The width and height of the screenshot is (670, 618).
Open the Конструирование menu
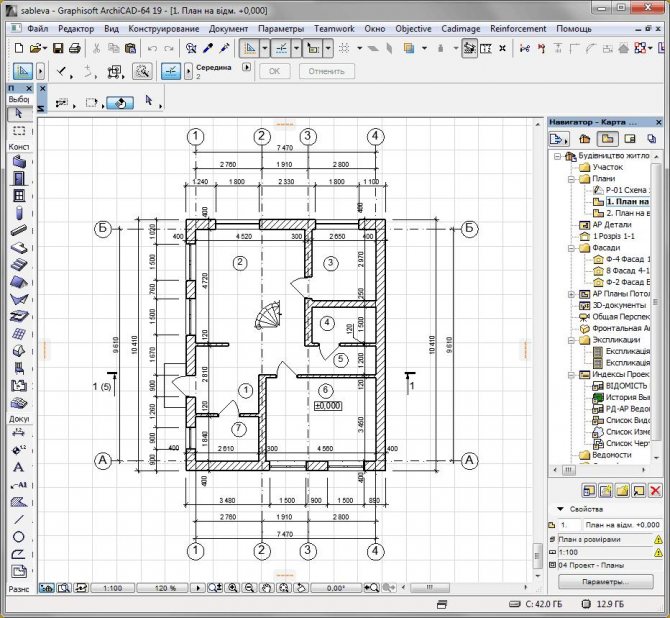pos(164,29)
